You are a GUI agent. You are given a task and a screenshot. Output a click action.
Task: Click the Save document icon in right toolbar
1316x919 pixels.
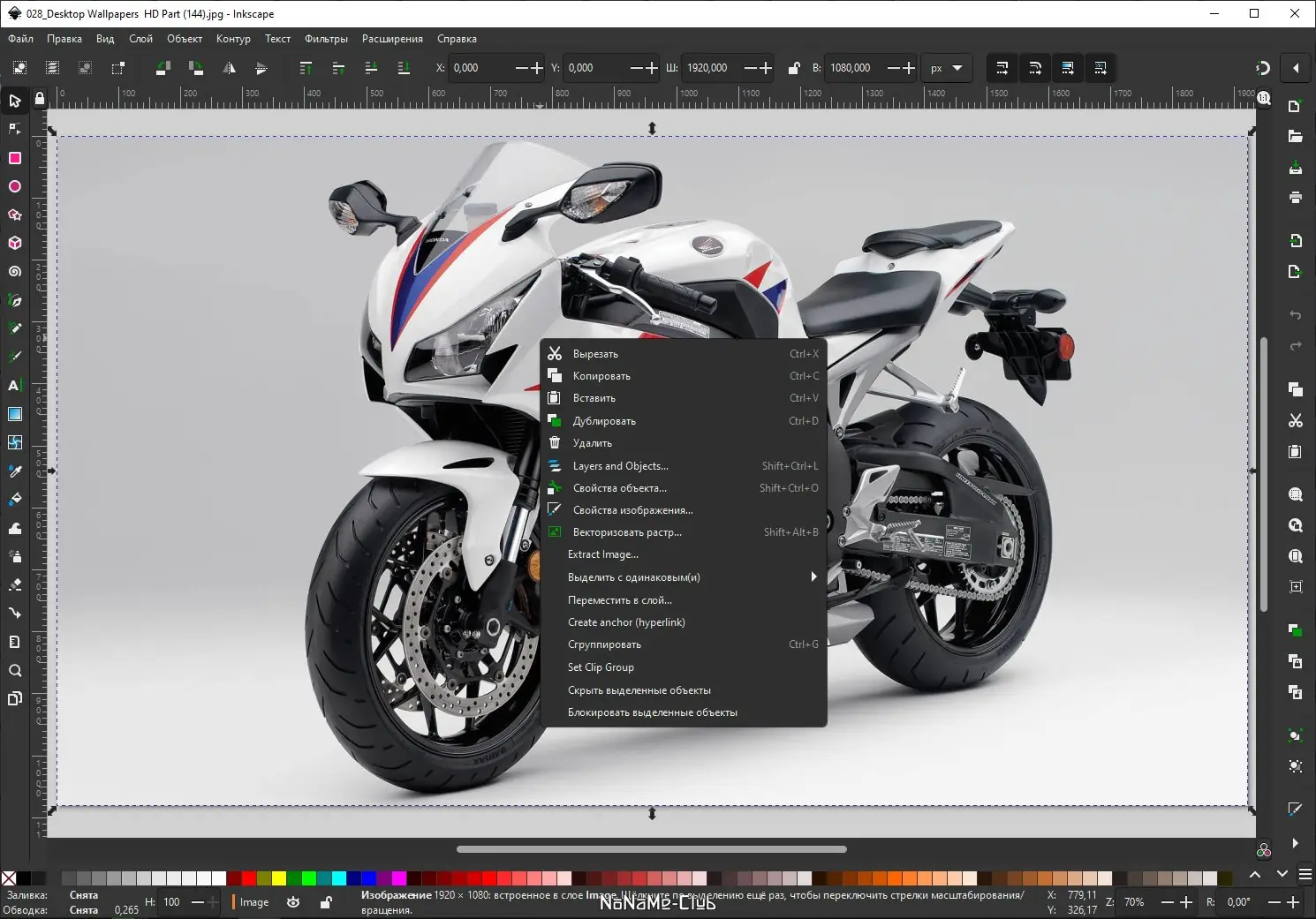[1295, 167]
